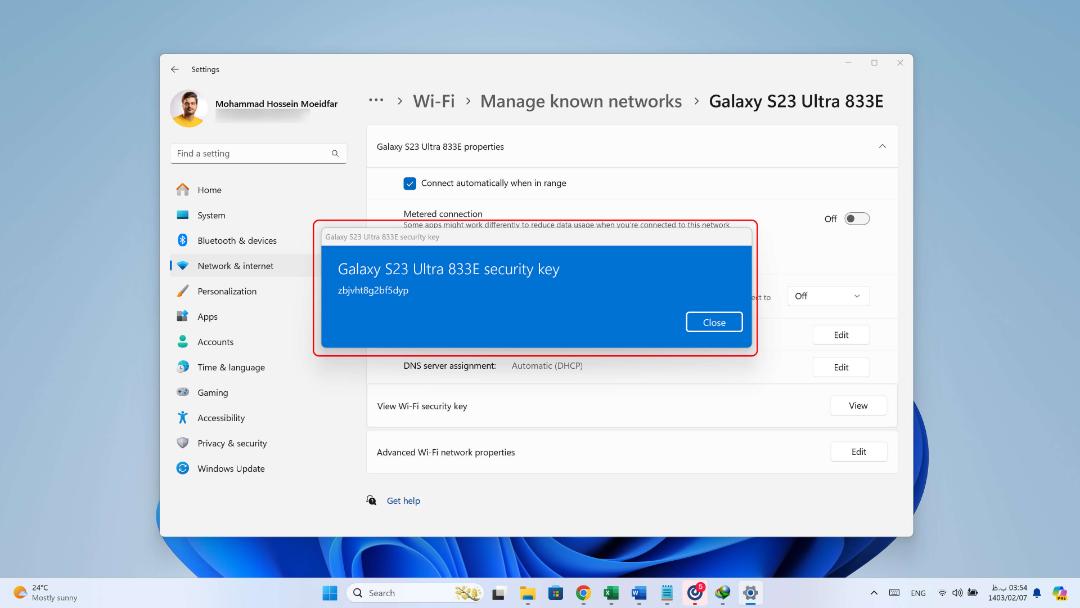Launch Google Chrome from taskbar
Viewport: 1080px width, 608px height.
coord(583,593)
